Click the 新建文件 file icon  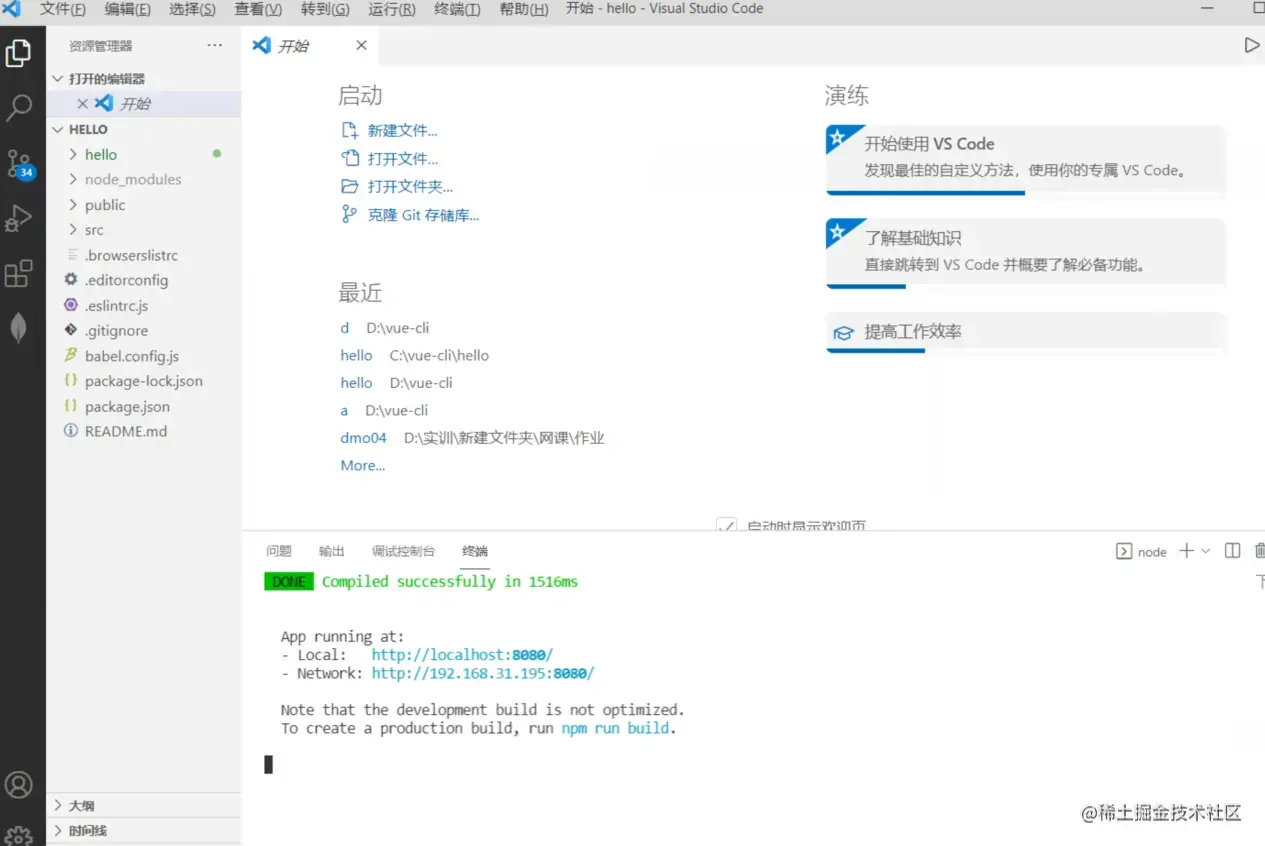coord(349,130)
